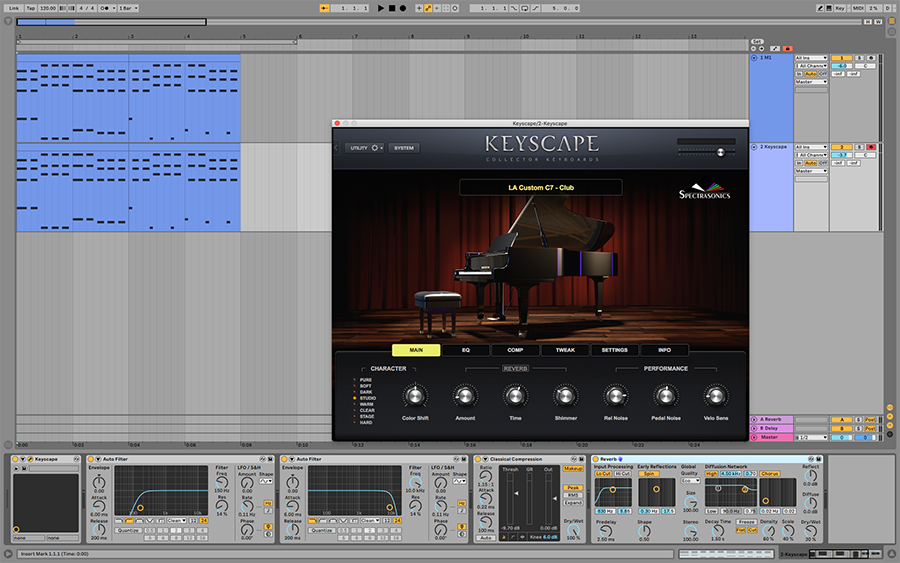Unfold track 1 M1 with its arrow
This screenshot has height=563, width=900.
click(754, 58)
